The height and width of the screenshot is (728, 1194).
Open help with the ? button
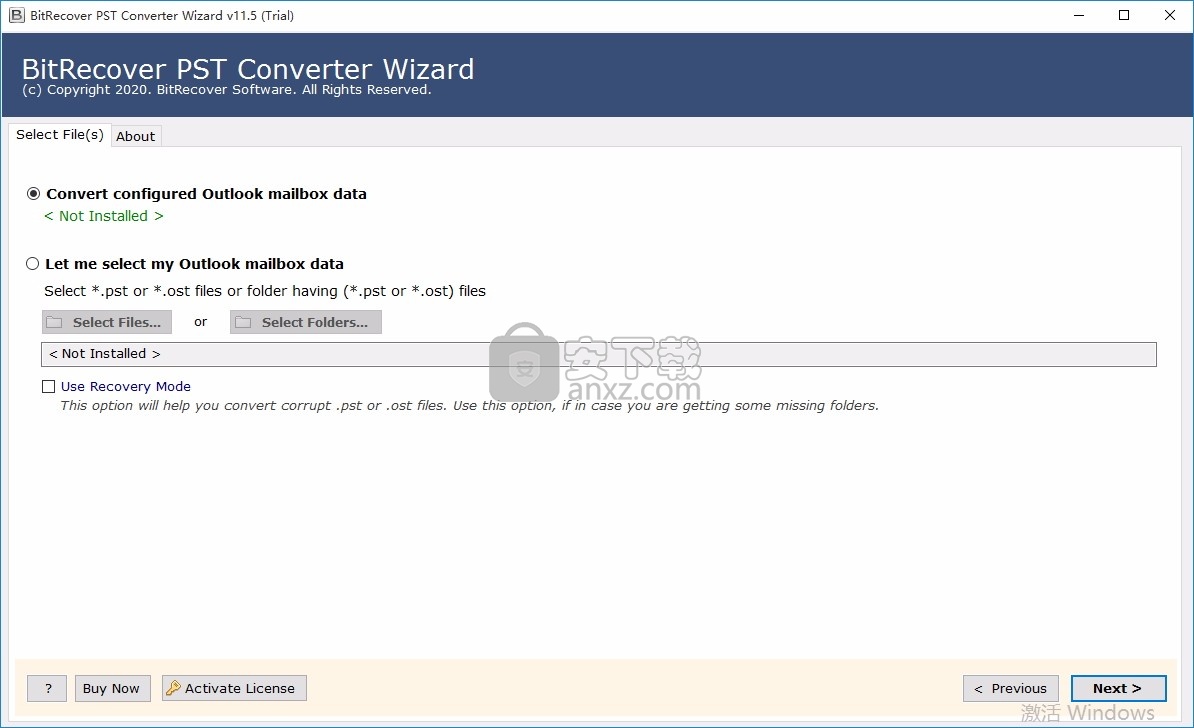coord(47,688)
